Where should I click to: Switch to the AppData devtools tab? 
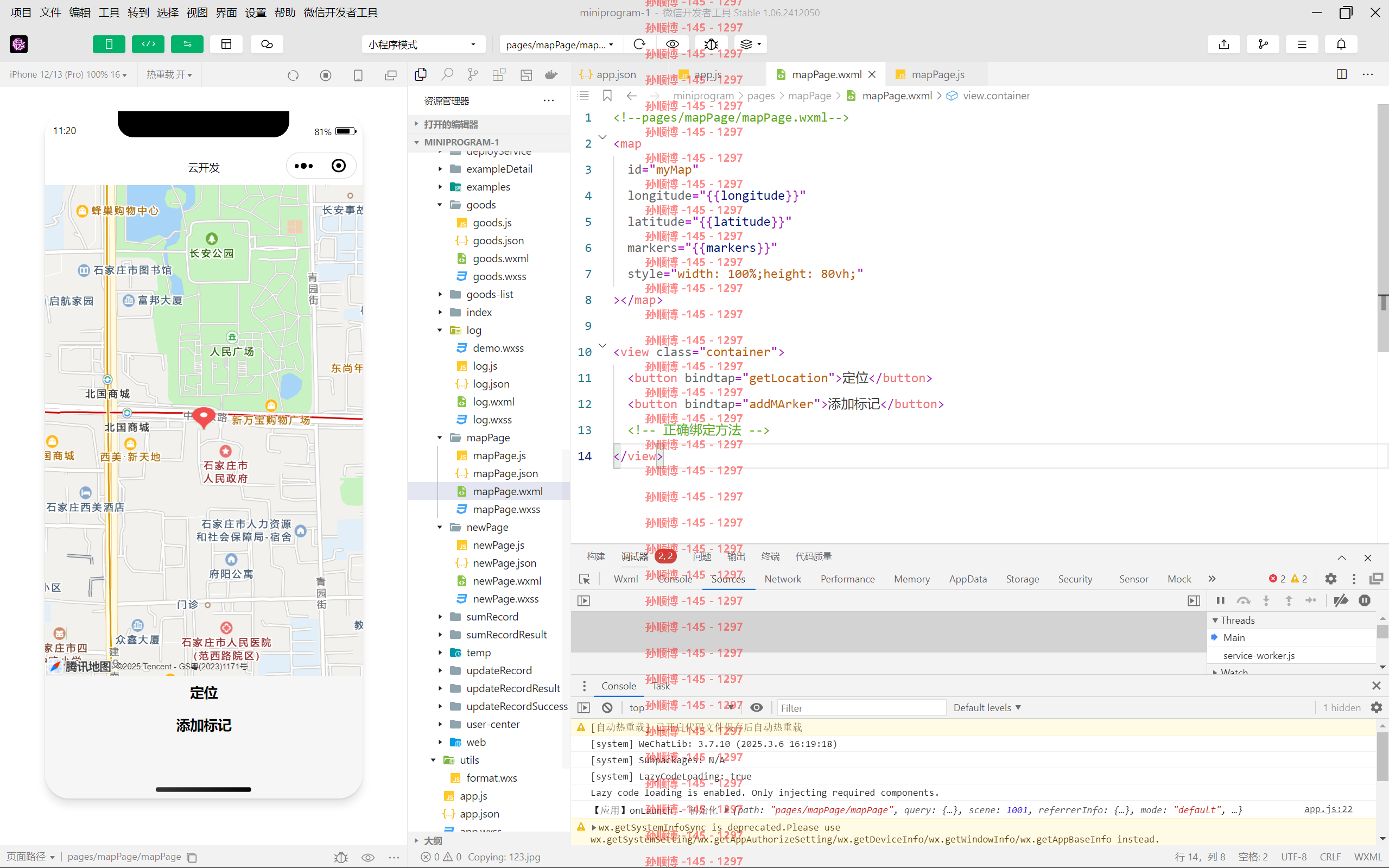[x=968, y=579]
